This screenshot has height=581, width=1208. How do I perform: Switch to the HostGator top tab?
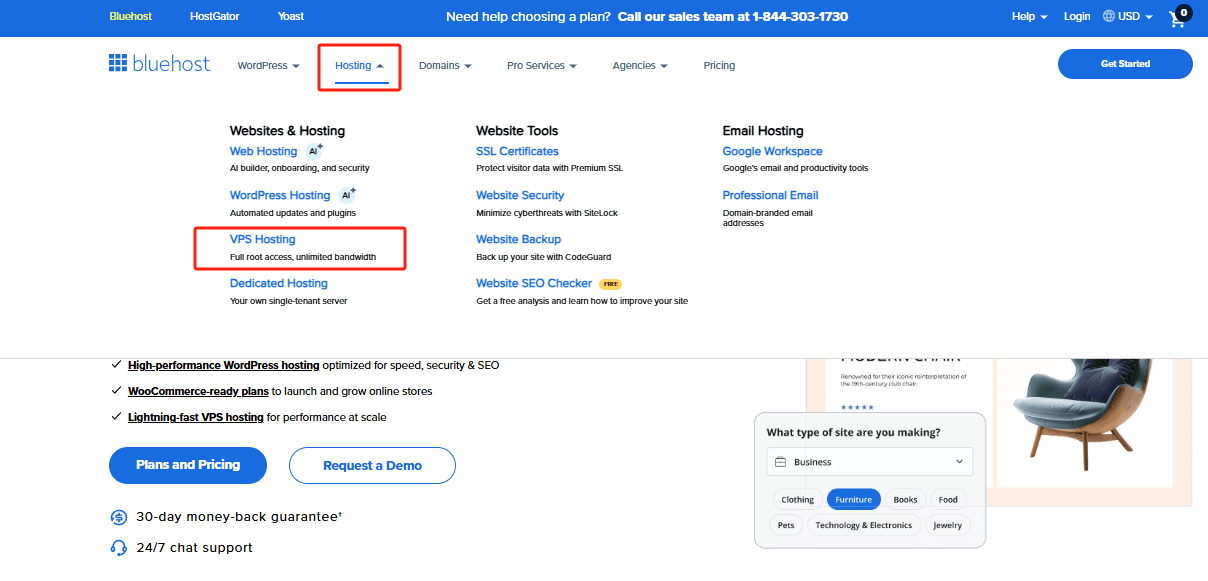(215, 17)
